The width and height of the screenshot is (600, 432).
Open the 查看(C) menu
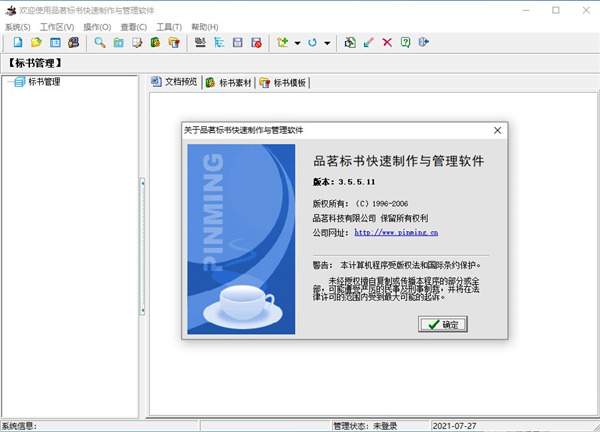[x=134, y=27]
